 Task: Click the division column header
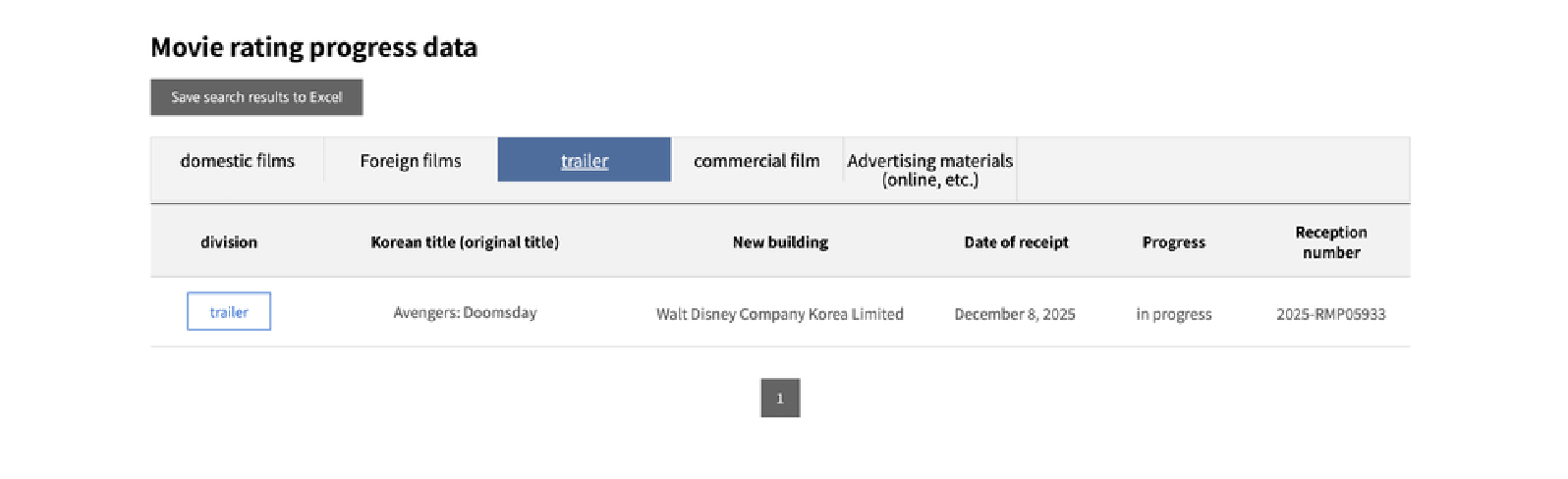[229, 242]
